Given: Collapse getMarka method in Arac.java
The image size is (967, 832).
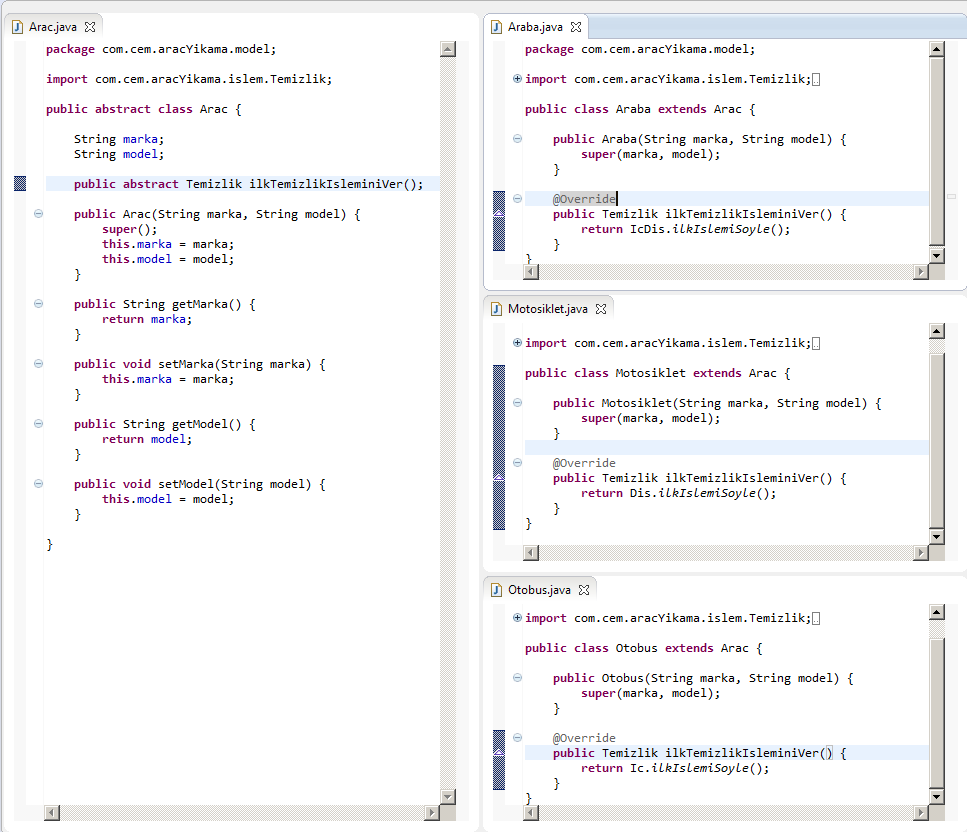Looking at the screenshot, I should coord(38,304).
